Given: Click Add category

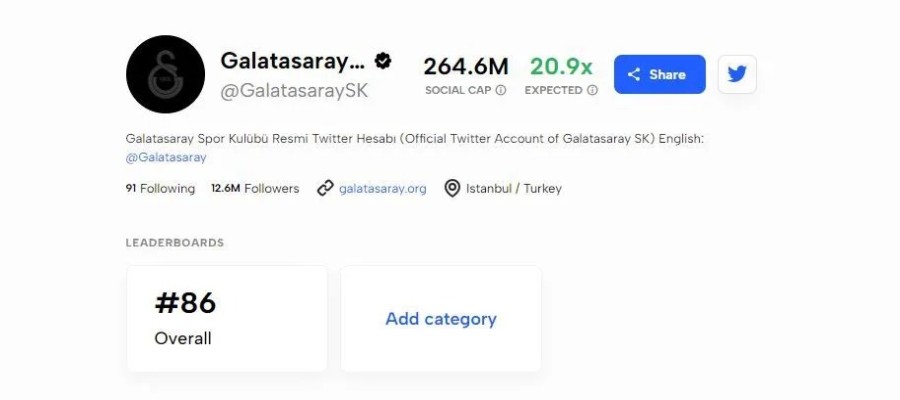Looking at the screenshot, I should click(x=441, y=319).
